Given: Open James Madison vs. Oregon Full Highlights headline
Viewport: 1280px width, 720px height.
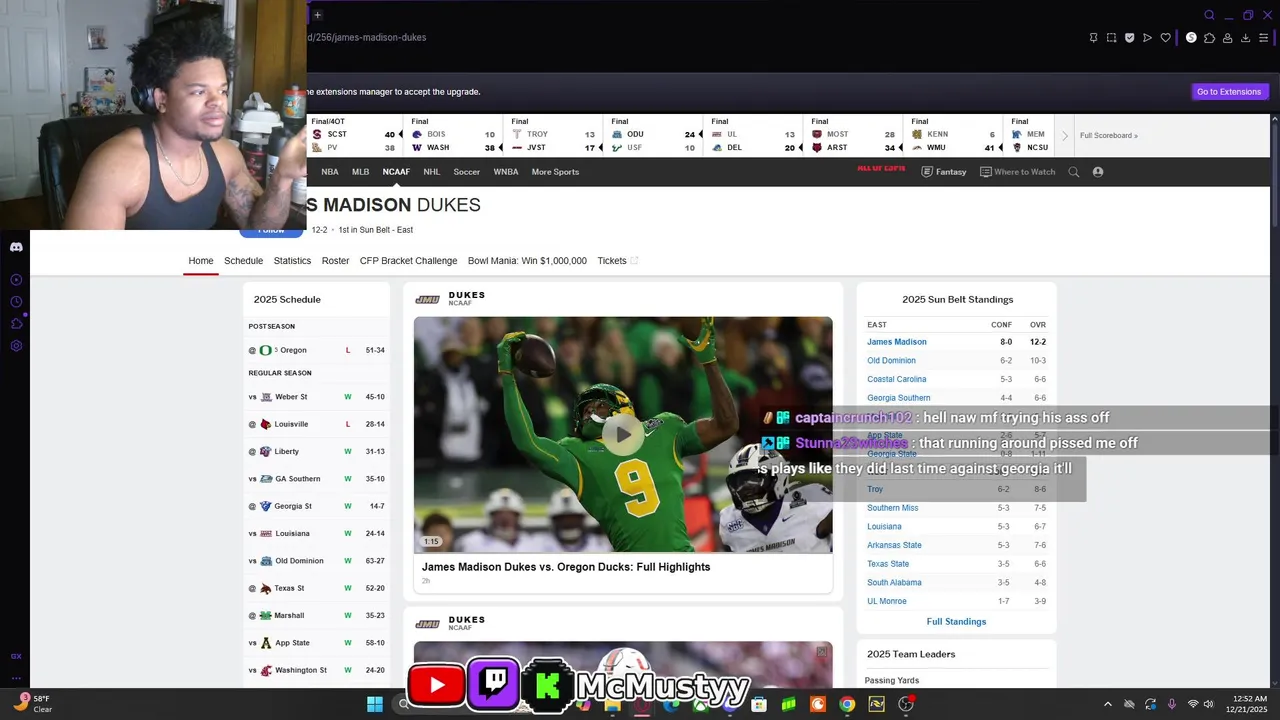Looking at the screenshot, I should (566, 567).
